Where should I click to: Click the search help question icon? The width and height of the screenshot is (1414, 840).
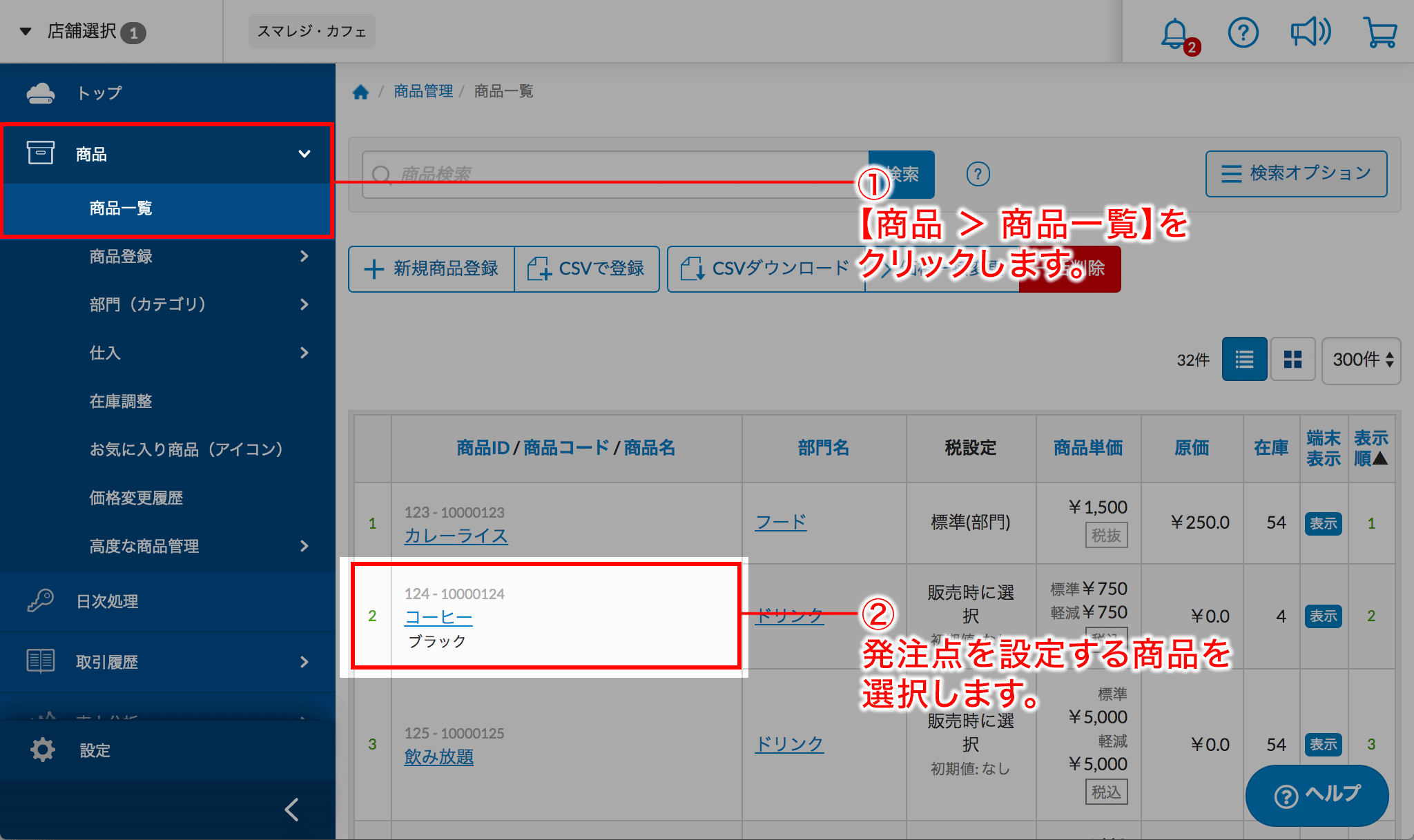coord(978,174)
